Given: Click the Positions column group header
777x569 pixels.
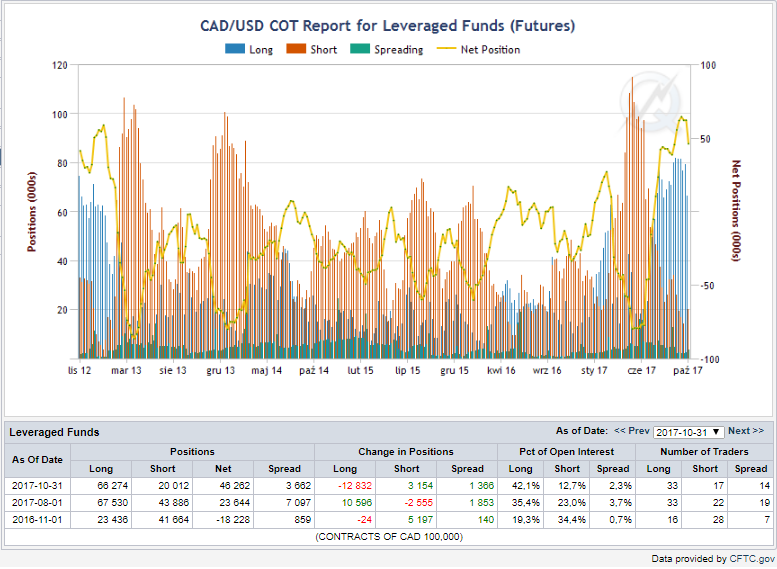Looking at the screenshot, I should pyautogui.click(x=192, y=452).
